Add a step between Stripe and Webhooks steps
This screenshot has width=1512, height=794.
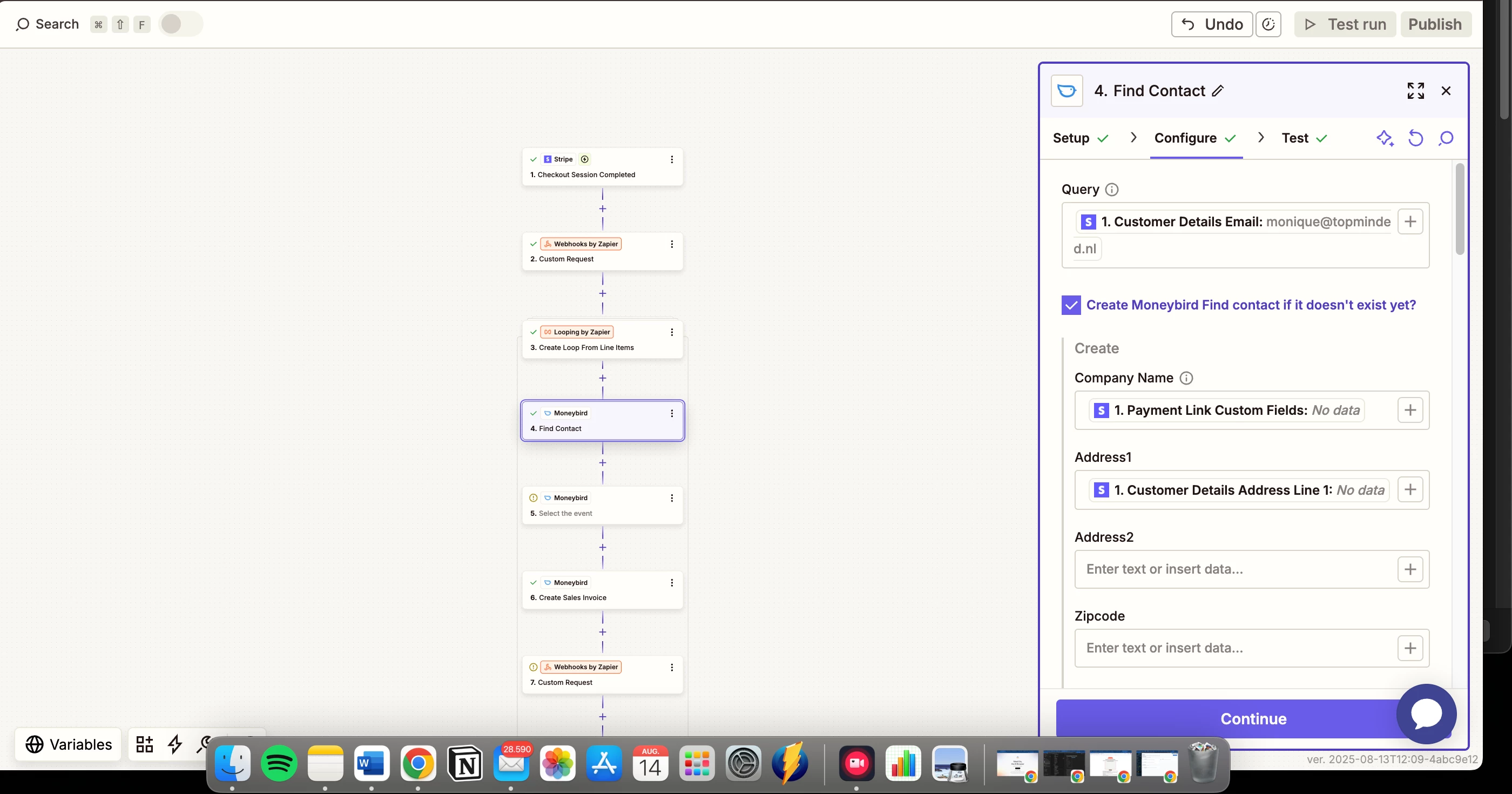pos(602,209)
